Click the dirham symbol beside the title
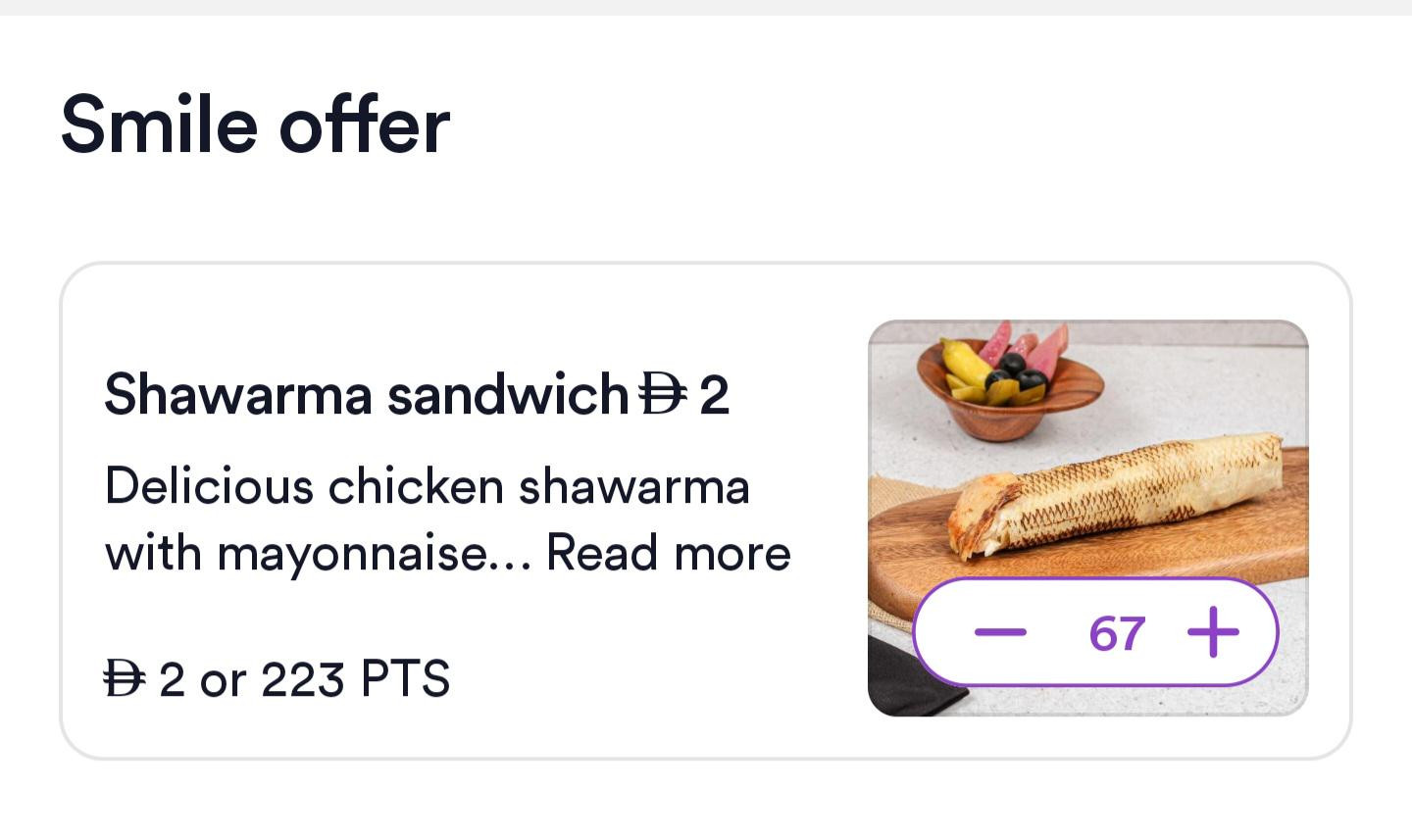The image size is (1412, 840). [661, 395]
